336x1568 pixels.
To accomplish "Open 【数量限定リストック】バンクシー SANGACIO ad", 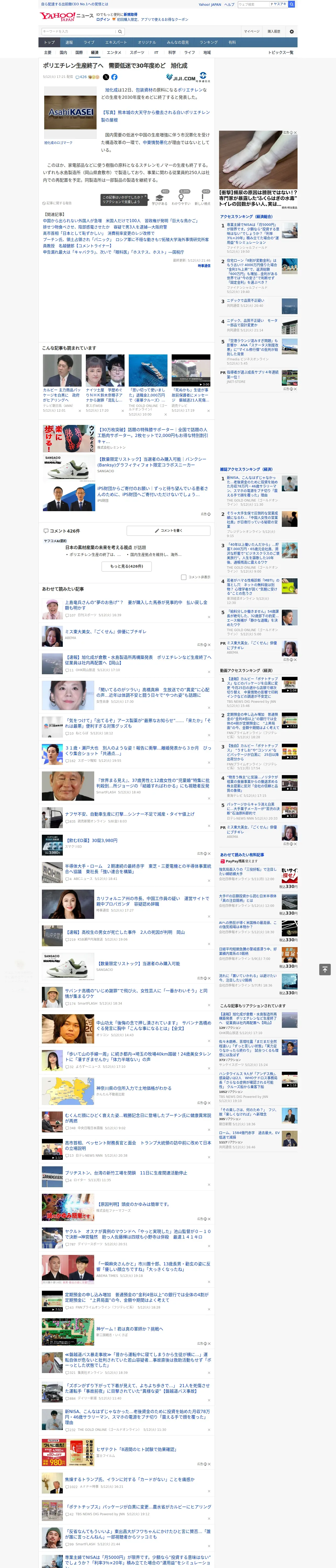I will (151, 462).
